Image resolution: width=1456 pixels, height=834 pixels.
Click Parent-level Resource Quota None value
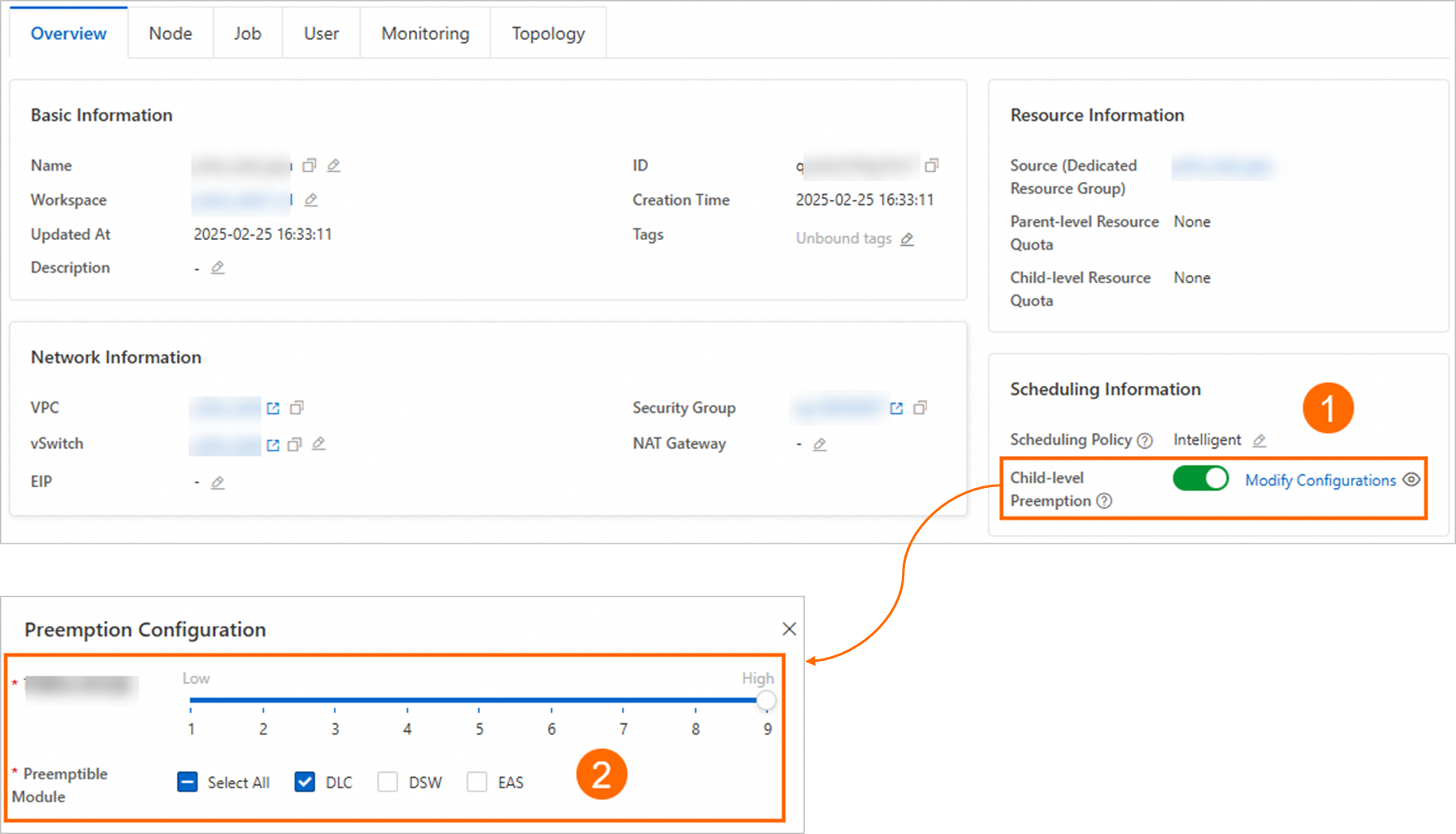[1192, 222]
